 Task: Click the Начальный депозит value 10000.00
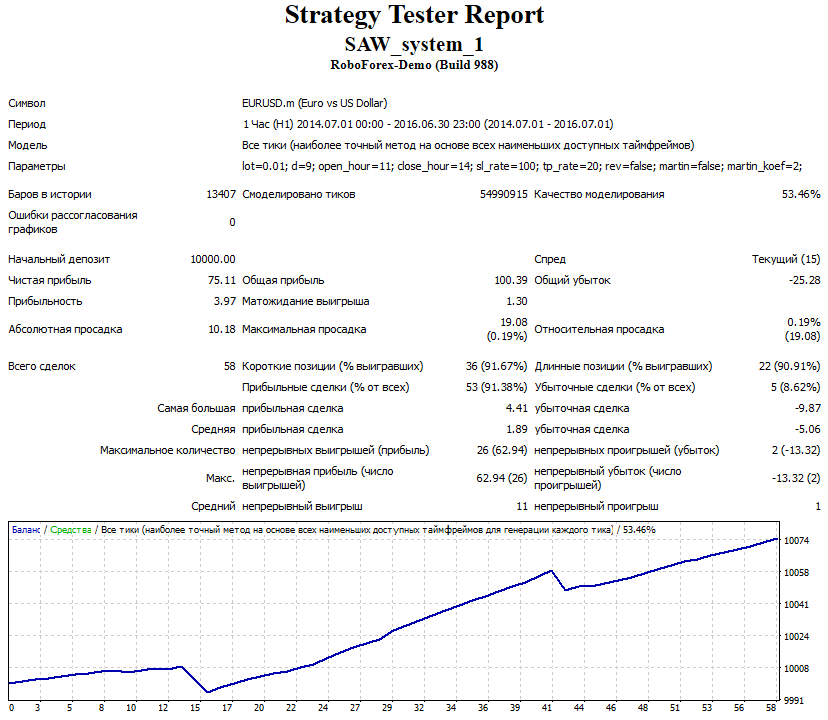[211, 258]
